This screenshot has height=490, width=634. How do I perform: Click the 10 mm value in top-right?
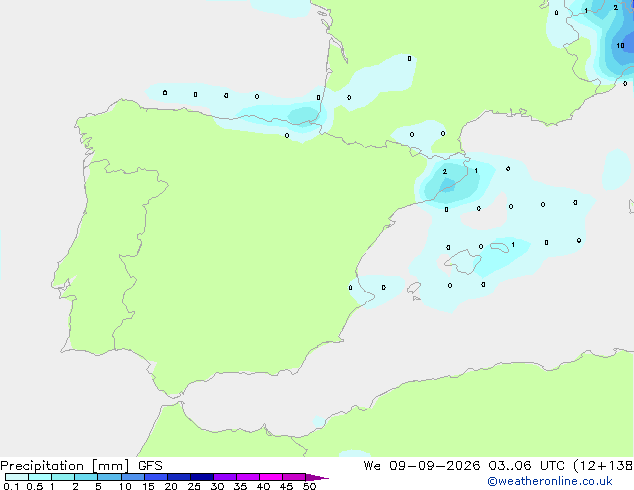pyautogui.click(x=620, y=46)
